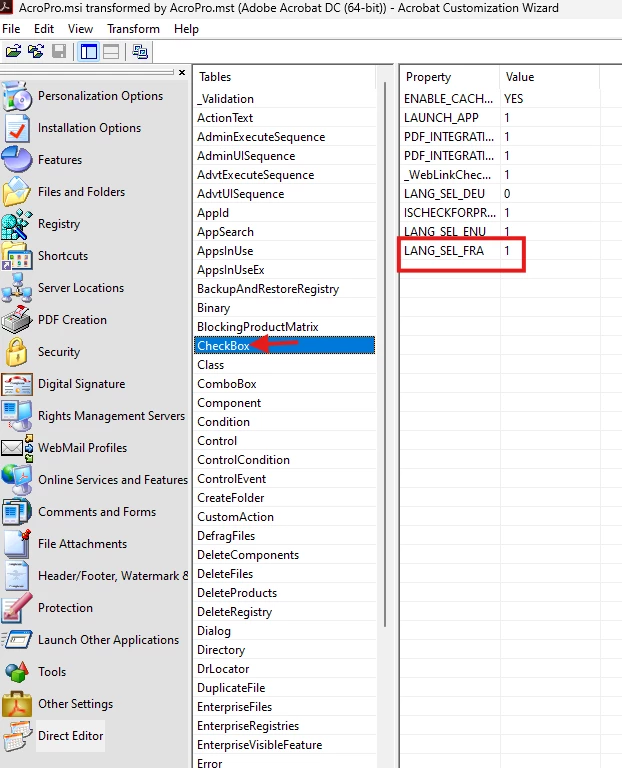622x768 pixels.
Task: Select the DeleteRegistry table
Action: click(x=285, y=612)
